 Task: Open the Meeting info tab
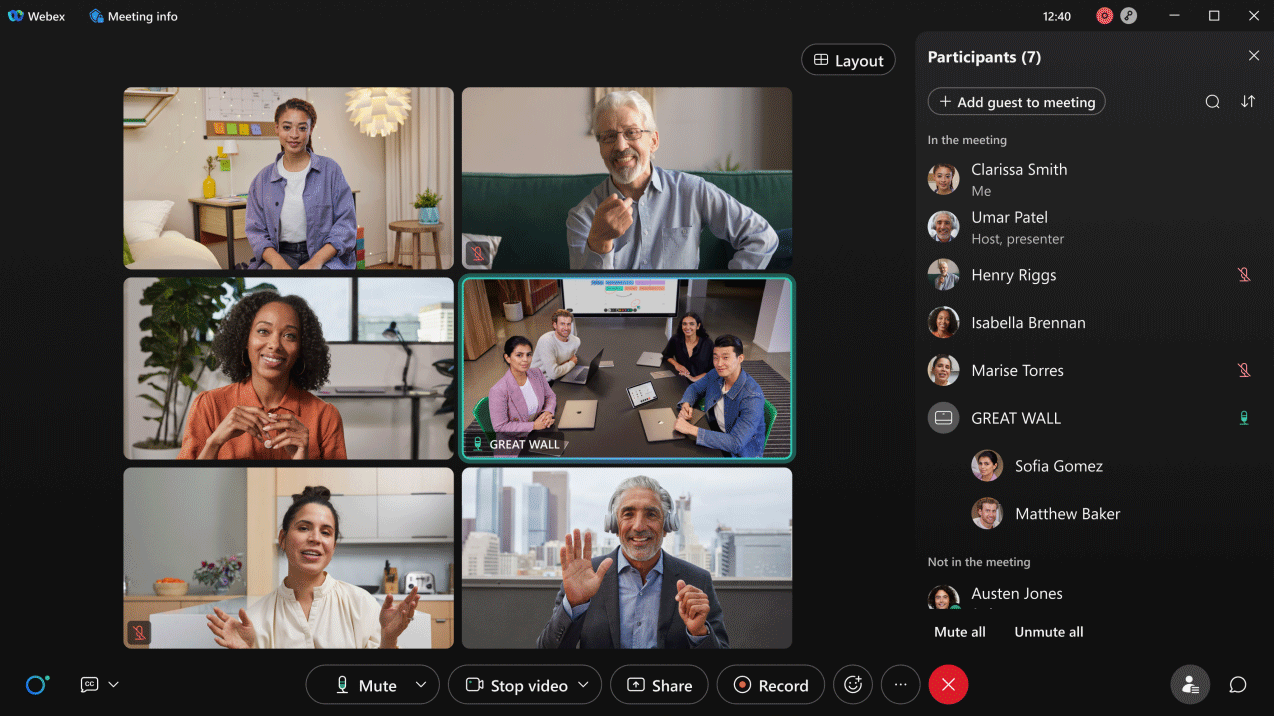click(134, 16)
